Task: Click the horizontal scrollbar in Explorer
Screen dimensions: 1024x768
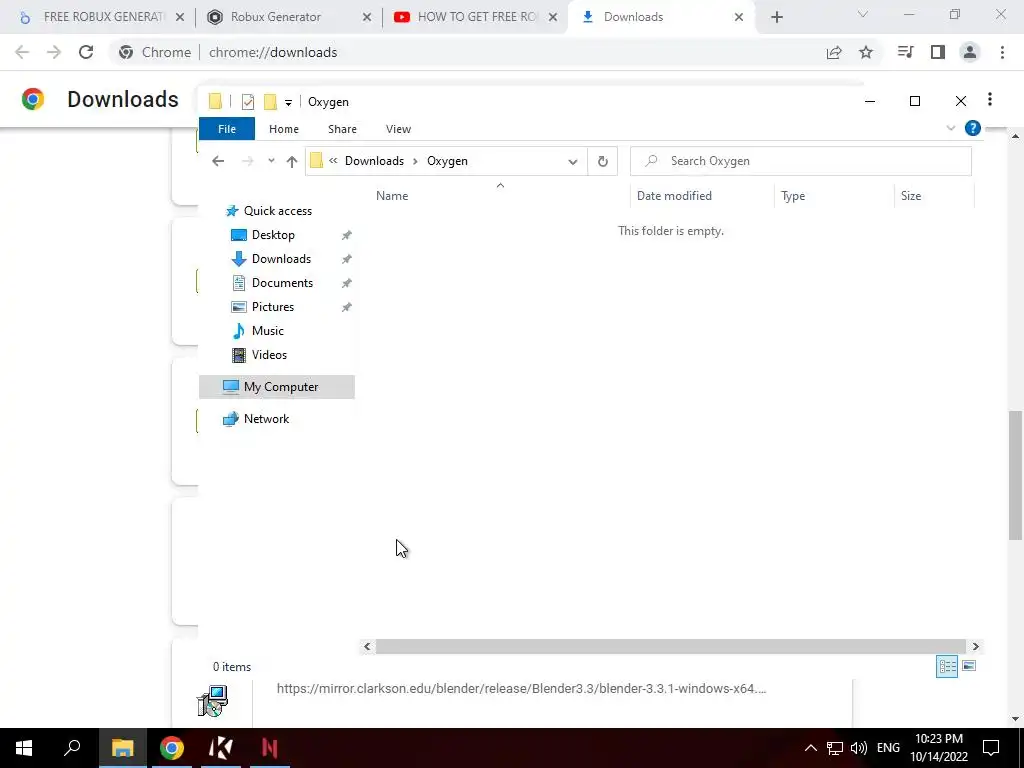Action: [x=670, y=647]
